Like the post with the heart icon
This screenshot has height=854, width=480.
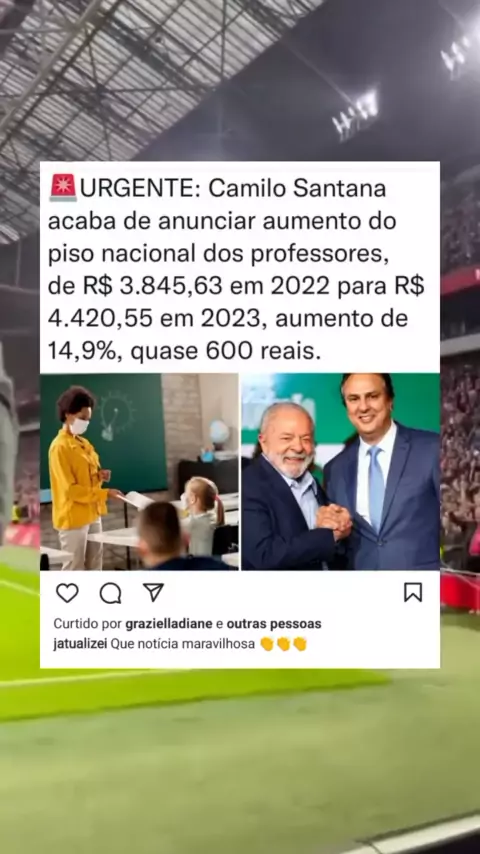[x=67, y=593]
